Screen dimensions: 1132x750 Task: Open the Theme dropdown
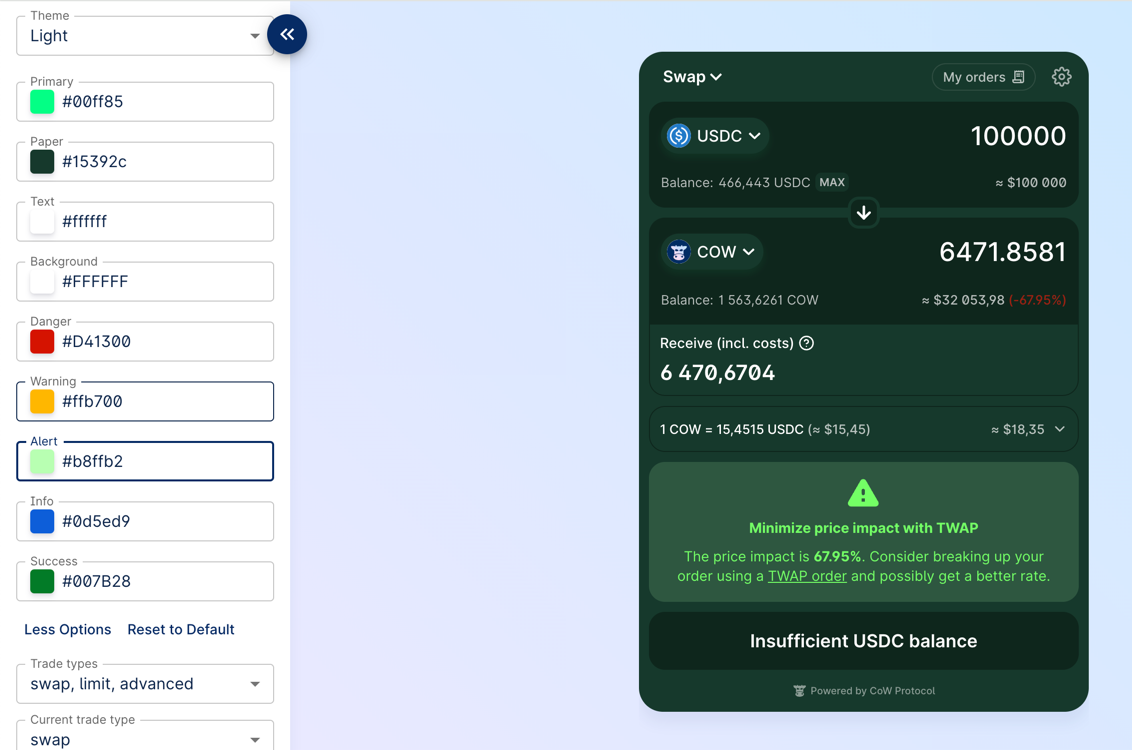[144, 35]
